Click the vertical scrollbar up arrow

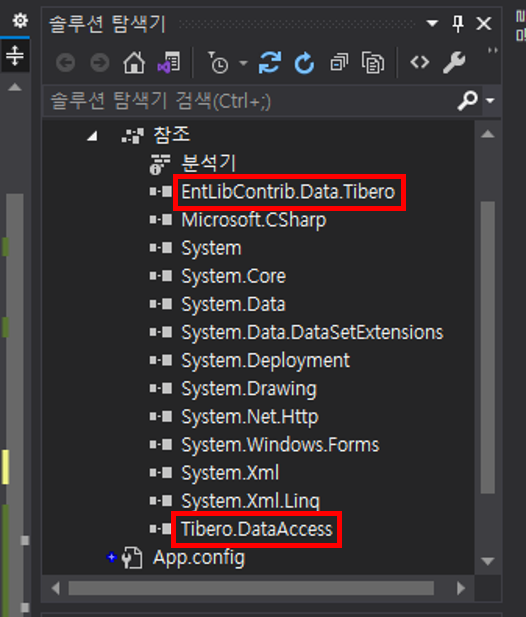[x=488, y=134]
